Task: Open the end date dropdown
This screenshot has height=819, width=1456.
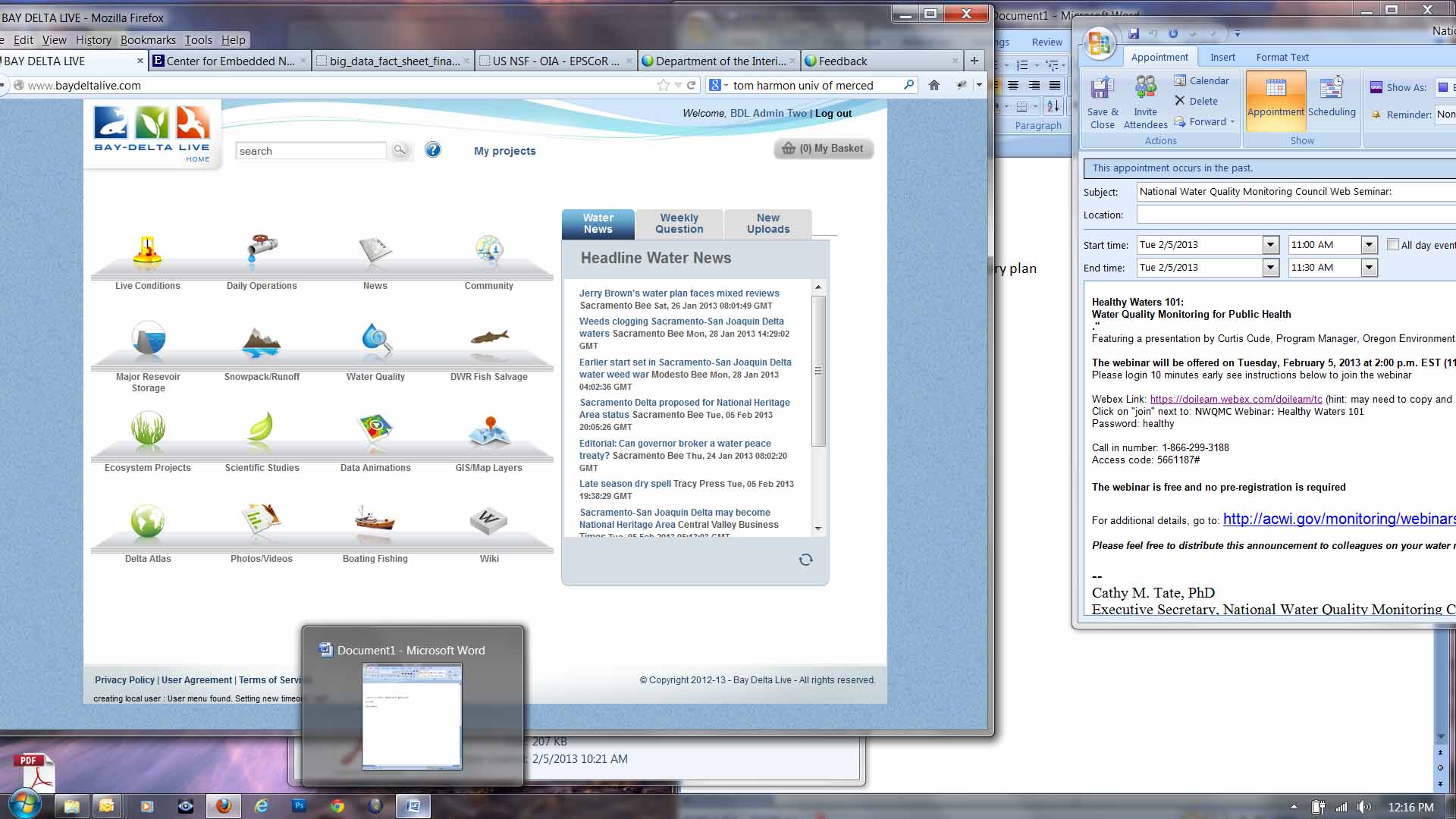Action: point(1270,267)
